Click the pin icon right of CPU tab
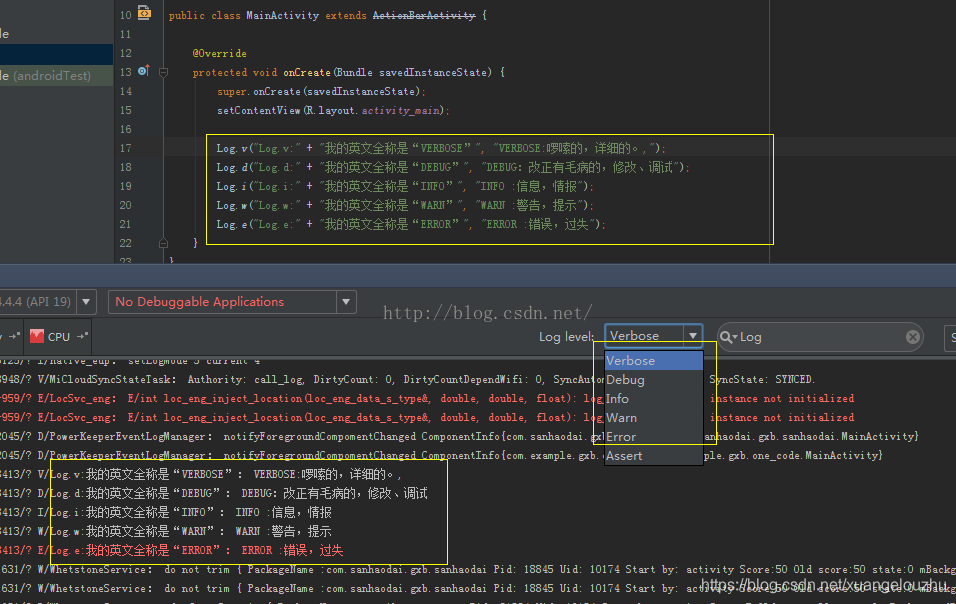The image size is (956, 604). [x=82, y=336]
